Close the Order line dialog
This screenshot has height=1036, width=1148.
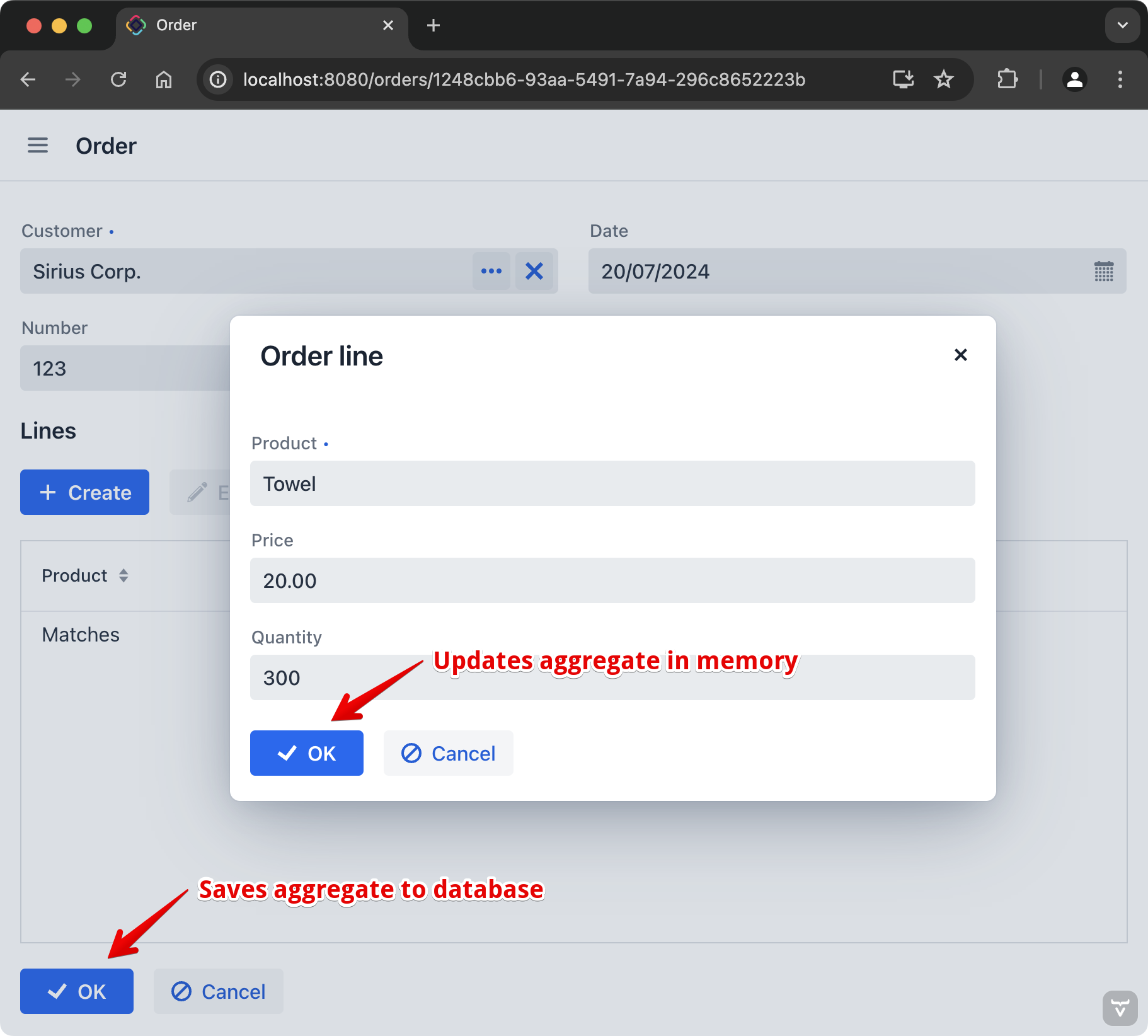point(960,355)
